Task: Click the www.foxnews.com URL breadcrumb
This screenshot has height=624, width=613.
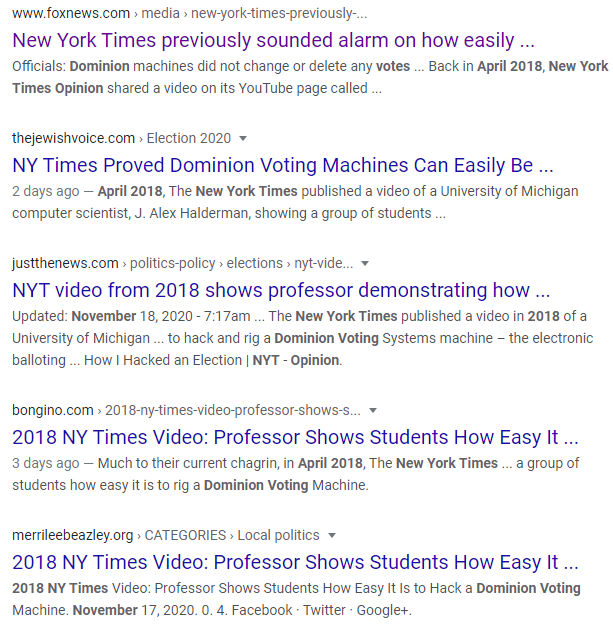Action: 70,14
